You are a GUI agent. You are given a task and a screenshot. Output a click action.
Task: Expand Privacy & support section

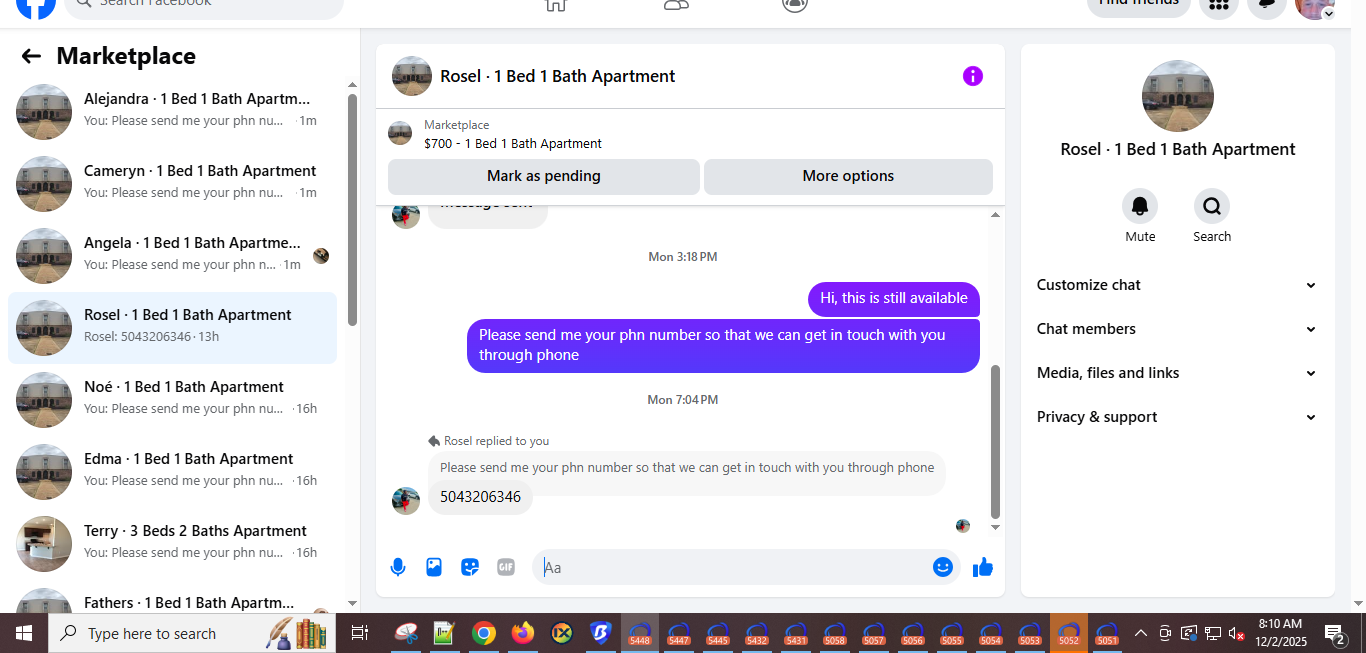(1177, 417)
